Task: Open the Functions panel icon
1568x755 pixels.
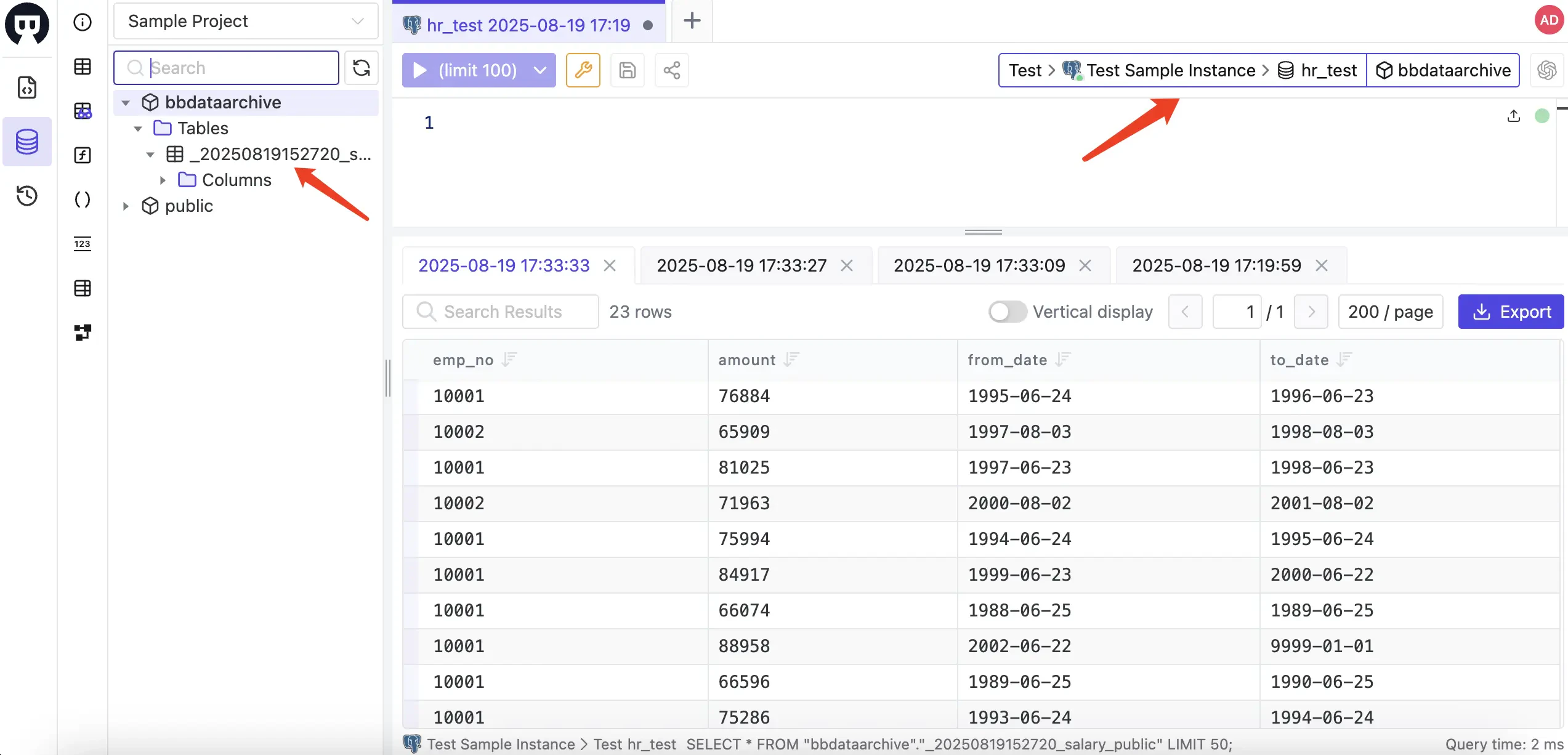Action: click(x=82, y=155)
